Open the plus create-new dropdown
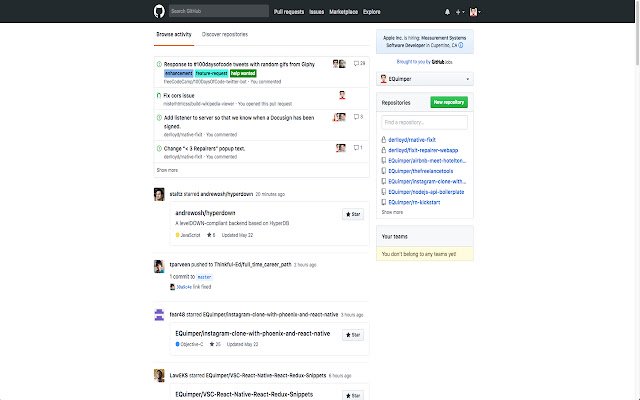Screen dimensions: 640x400 (461, 12)
